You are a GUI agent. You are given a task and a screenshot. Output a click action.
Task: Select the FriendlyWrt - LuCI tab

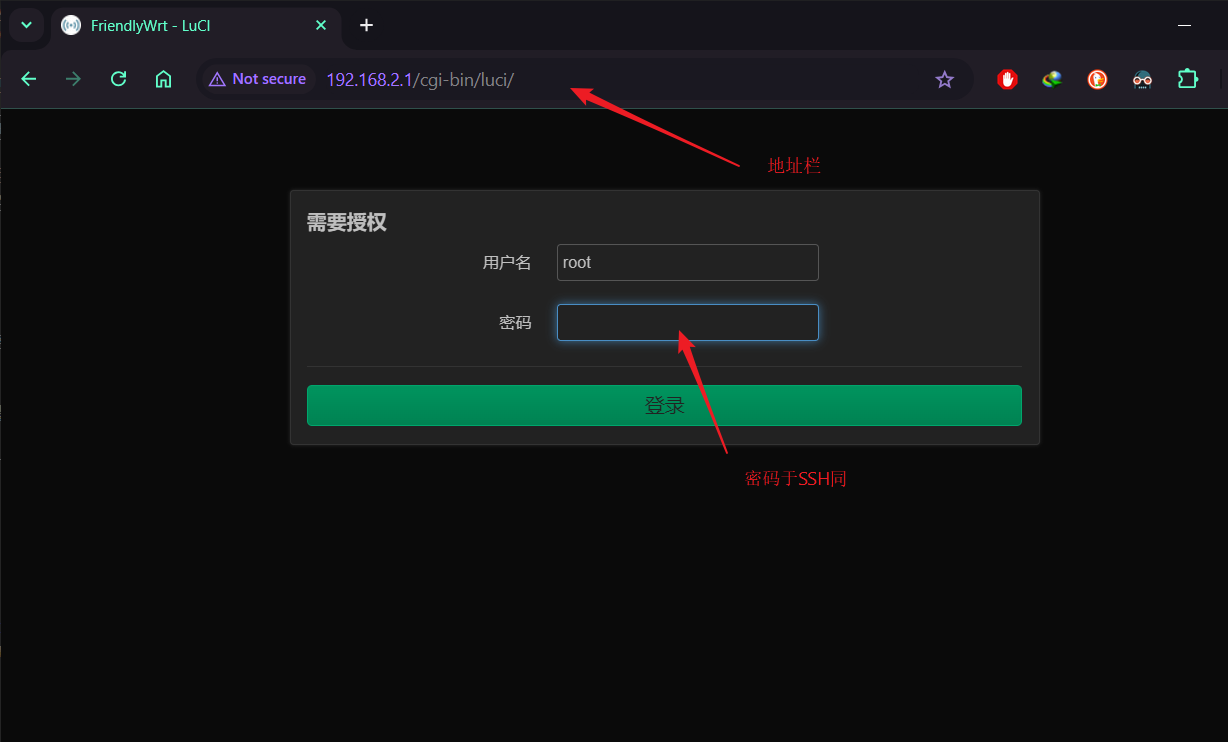[195, 26]
